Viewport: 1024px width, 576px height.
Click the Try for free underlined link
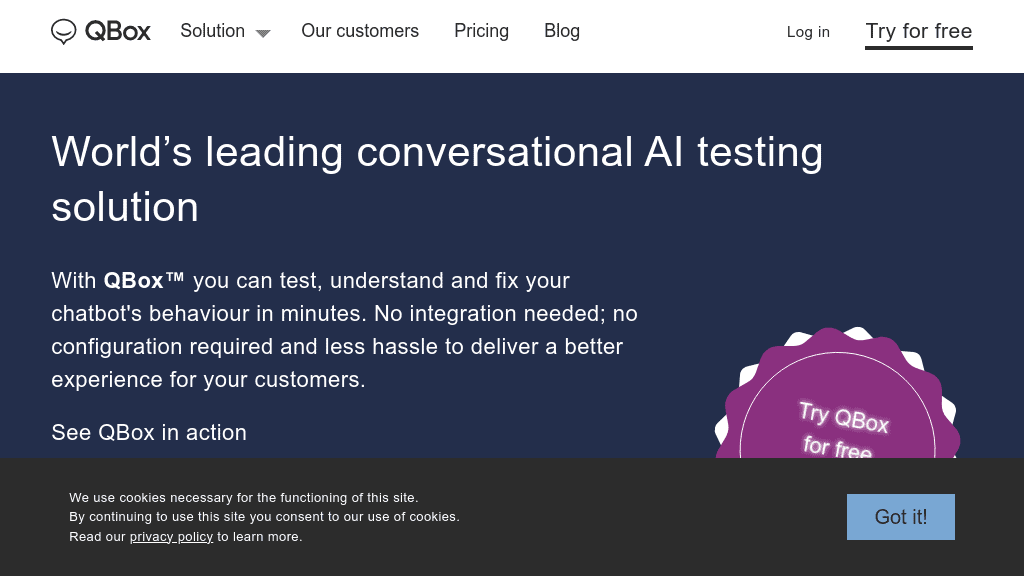918,31
